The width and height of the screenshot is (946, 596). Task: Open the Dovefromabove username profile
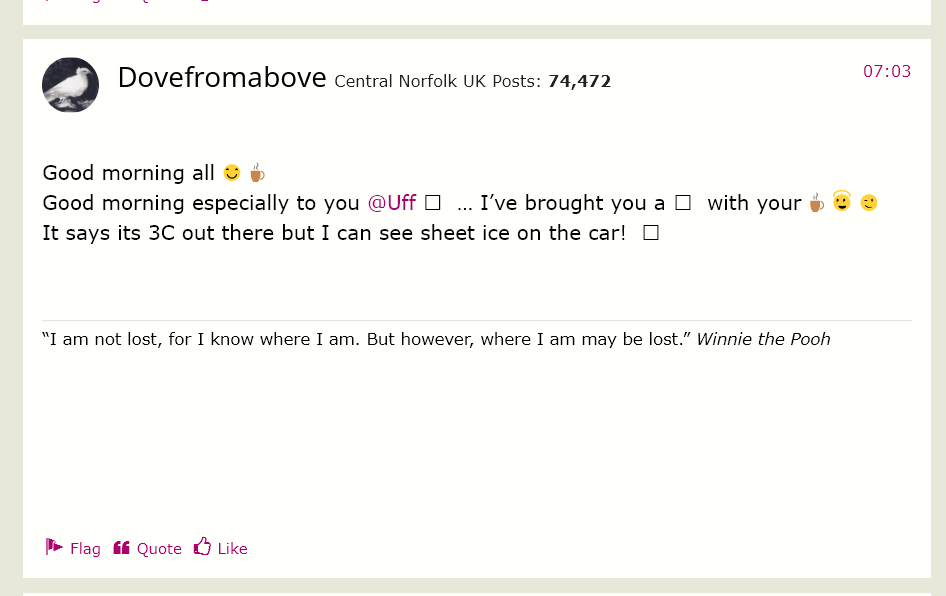(222, 78)
